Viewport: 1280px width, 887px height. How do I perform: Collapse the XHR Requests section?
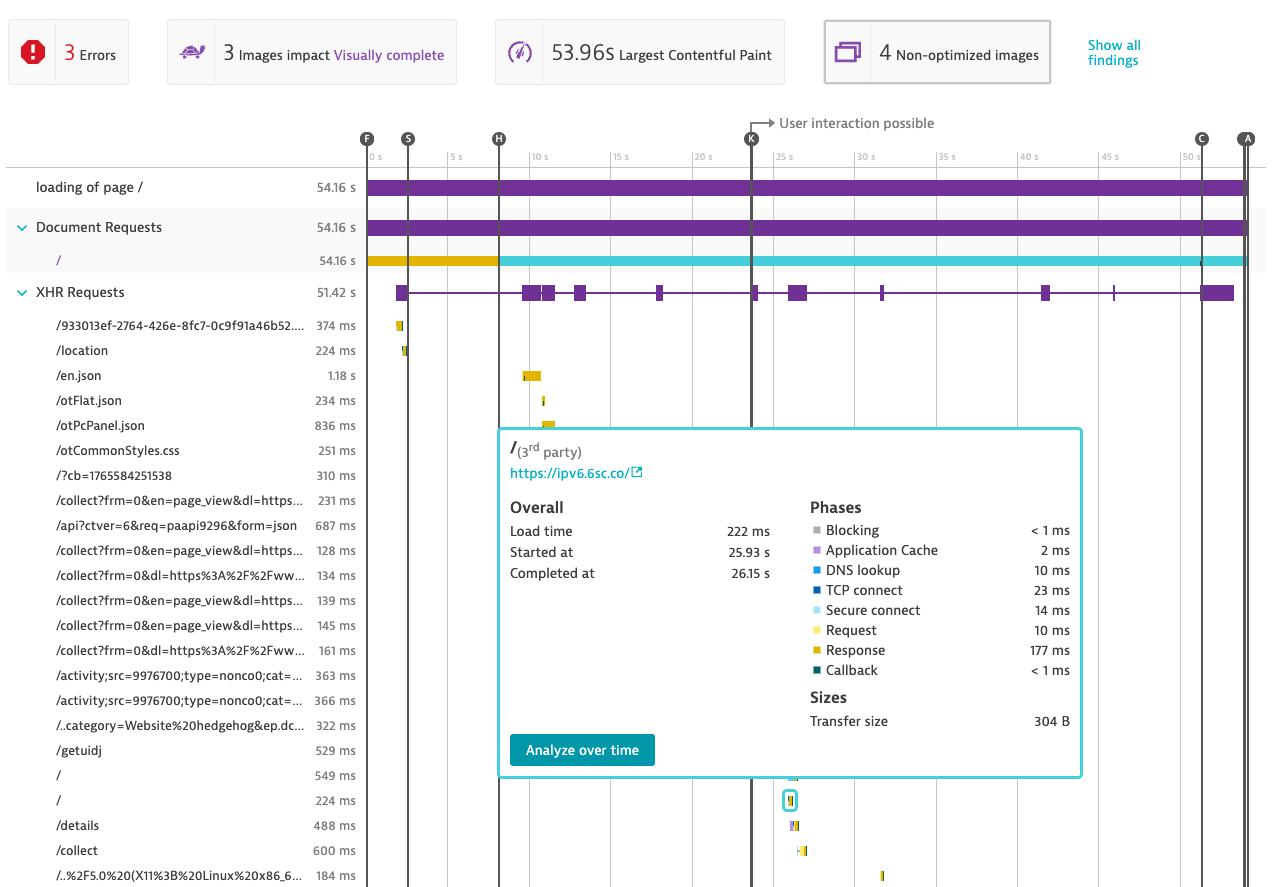pyautogui.click(x=22, y=292)
